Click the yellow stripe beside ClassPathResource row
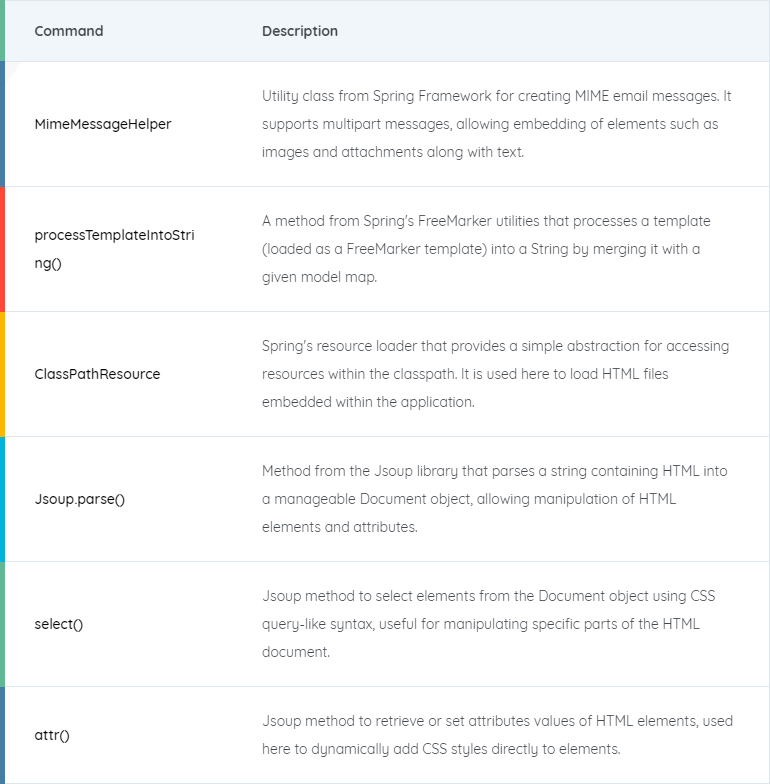The image size is (770, 784). click(x=2, y=374)
